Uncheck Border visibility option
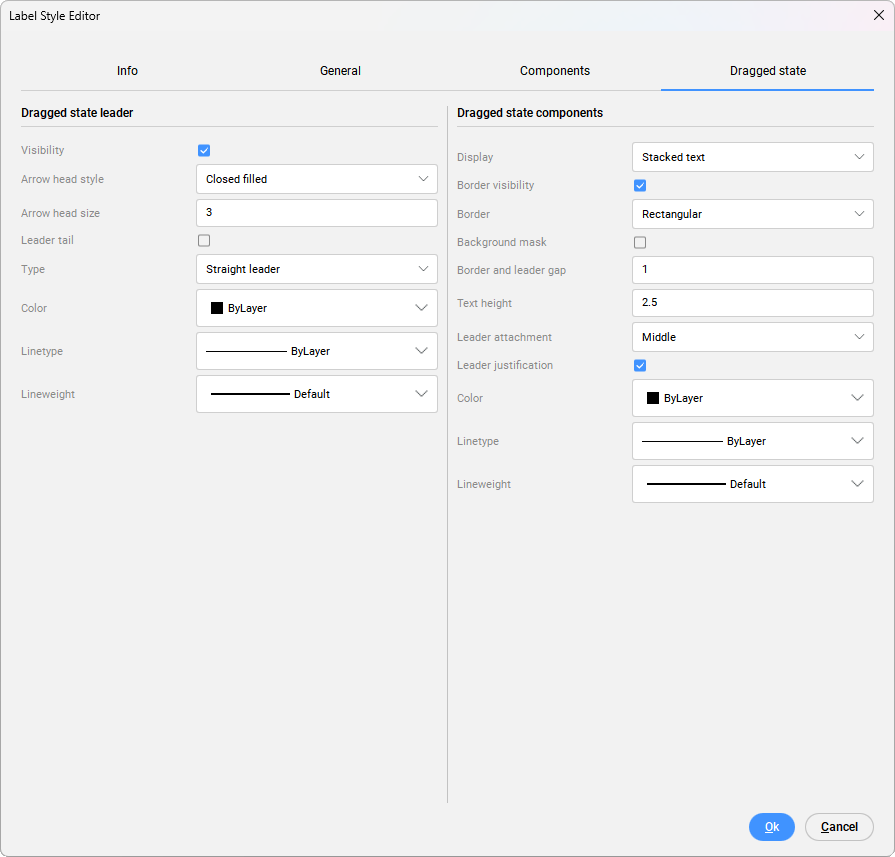 click(x=640, y=186)
